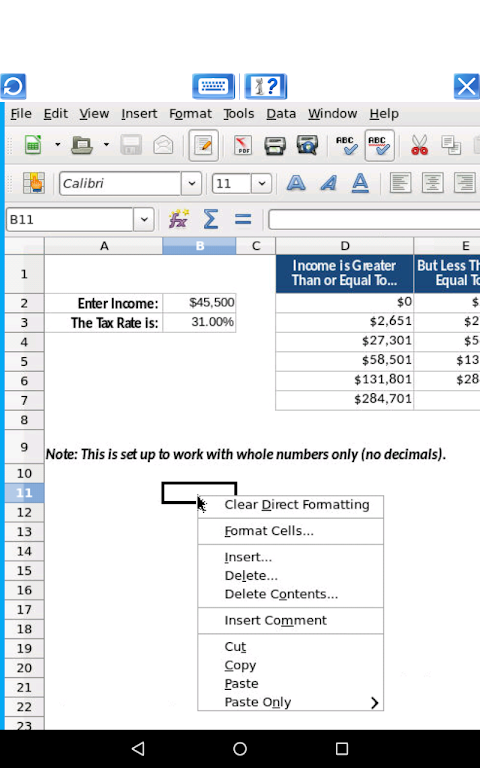The width and height of the screenshot is (480, 768).
Task: Toggle italic text formatting
Action: point(328,183)
